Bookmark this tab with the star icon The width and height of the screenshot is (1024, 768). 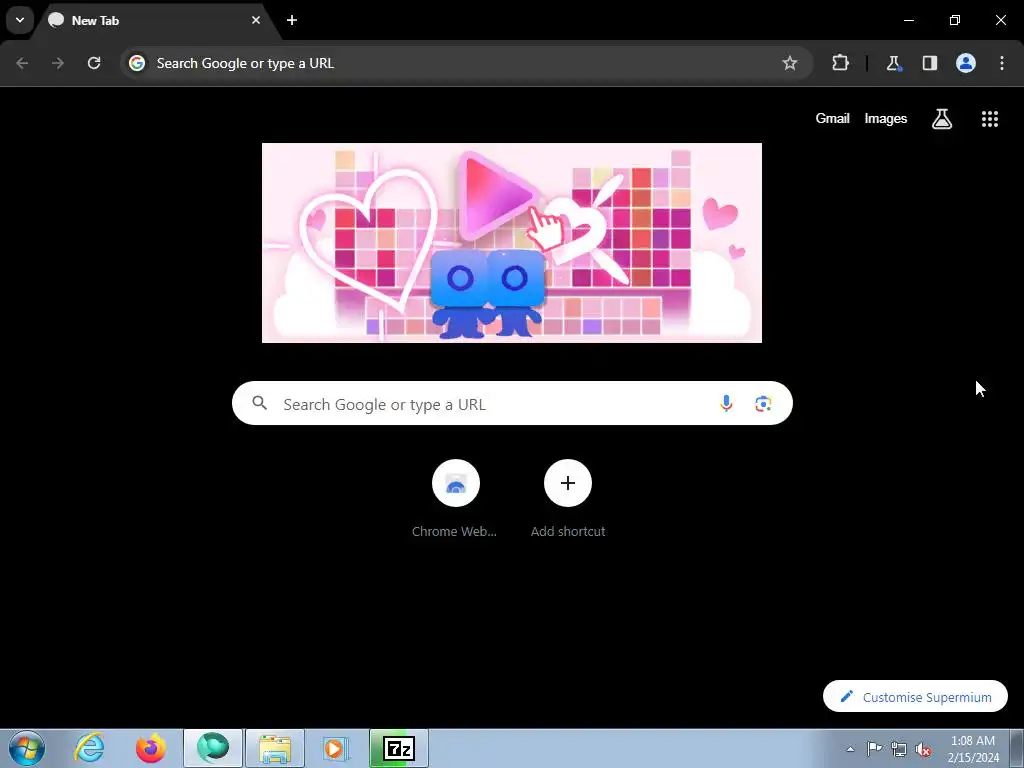coord(790,63)
